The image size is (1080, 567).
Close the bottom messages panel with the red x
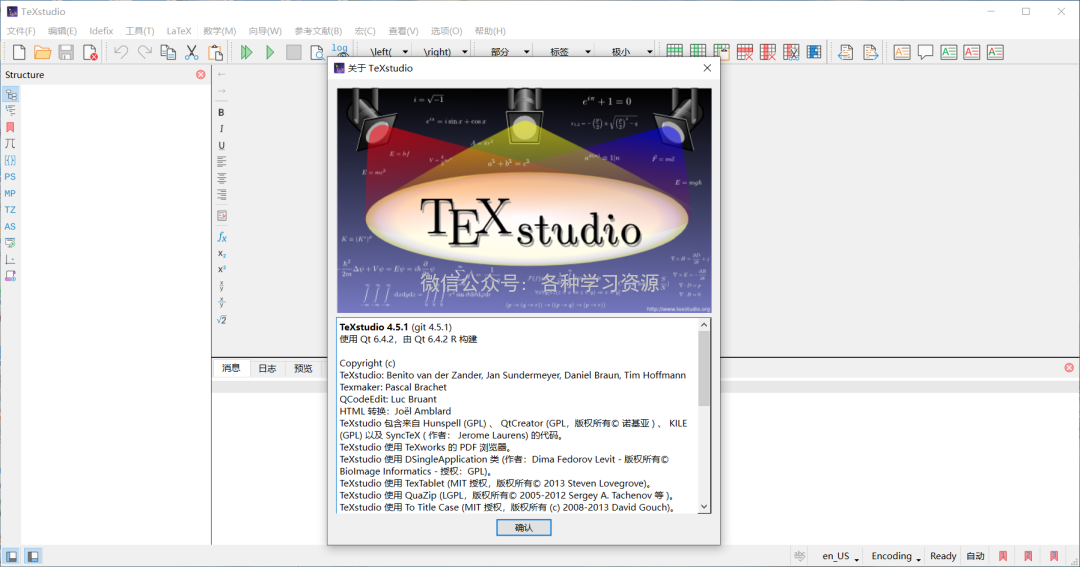coord(1069,368)
